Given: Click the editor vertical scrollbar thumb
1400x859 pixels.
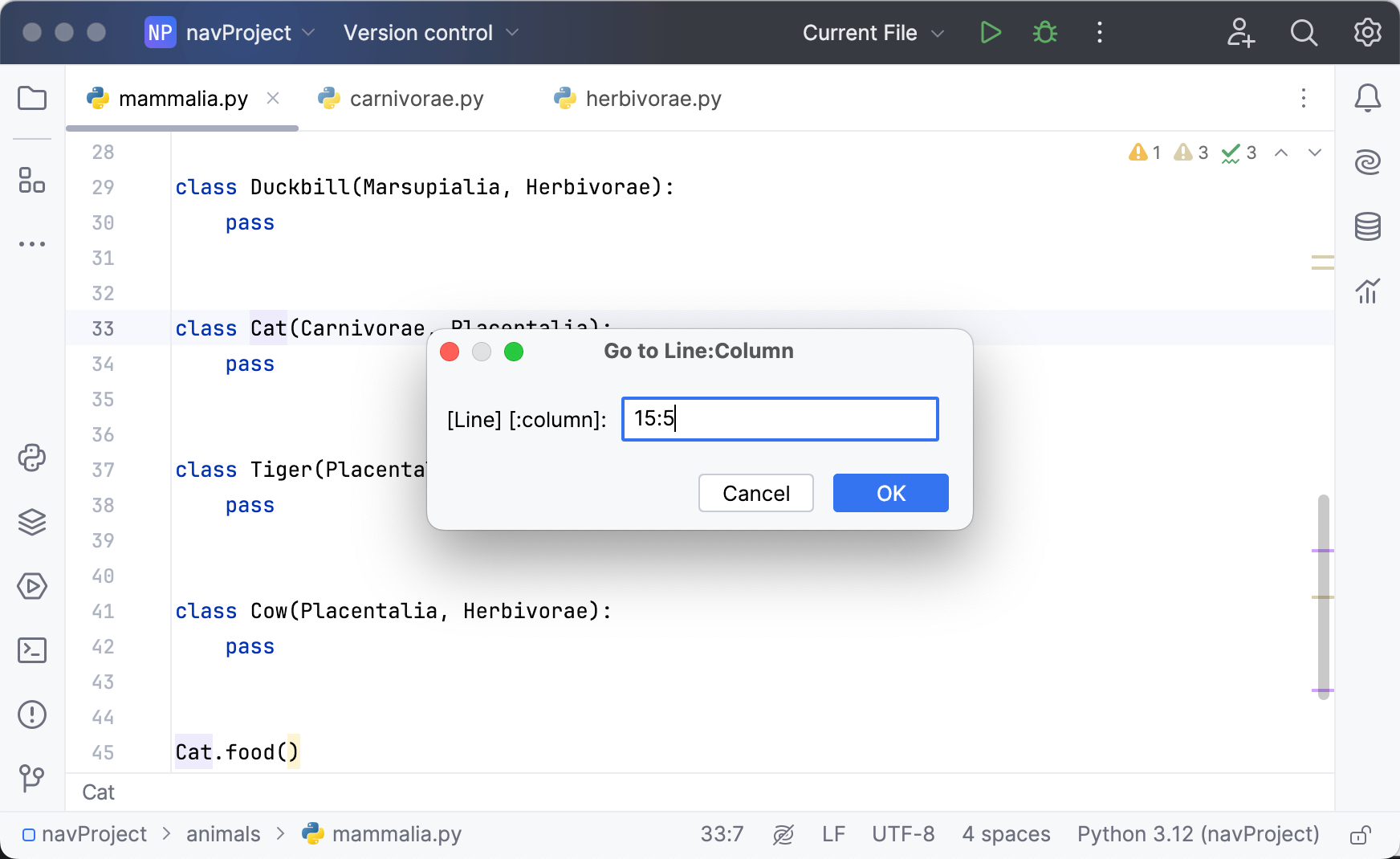Looking at the screenshot, I should (1323, 596).
